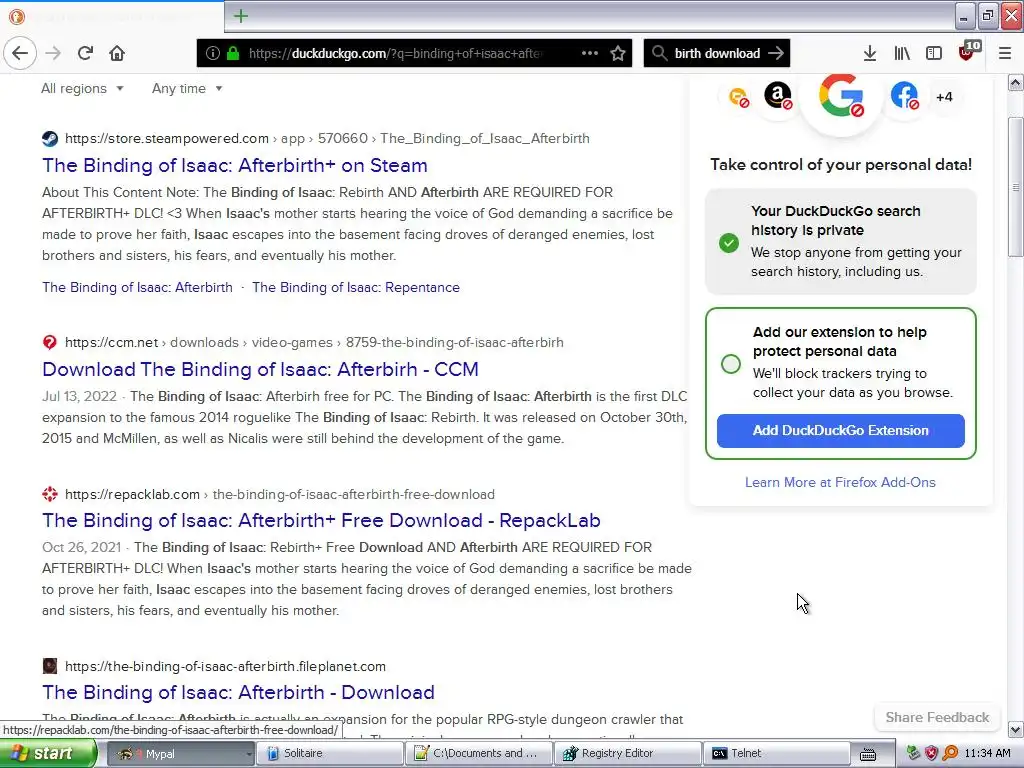Click the scrollbar up arrow
This screenshot has width=1024, height=768.
tap(1015, 82)
